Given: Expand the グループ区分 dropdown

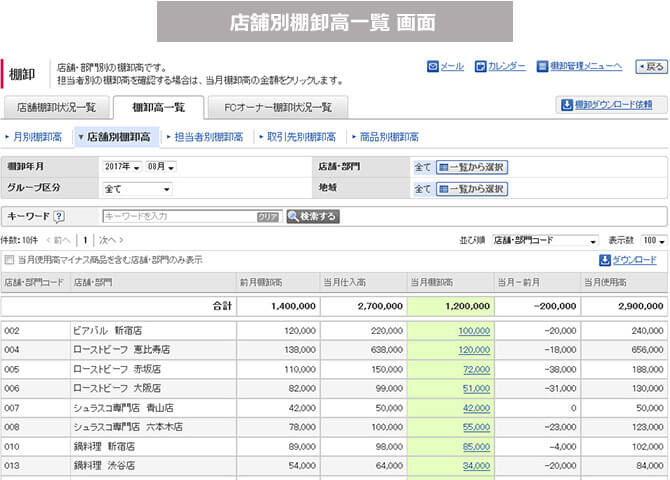Looking at the screenshot, I should (136, 188).
